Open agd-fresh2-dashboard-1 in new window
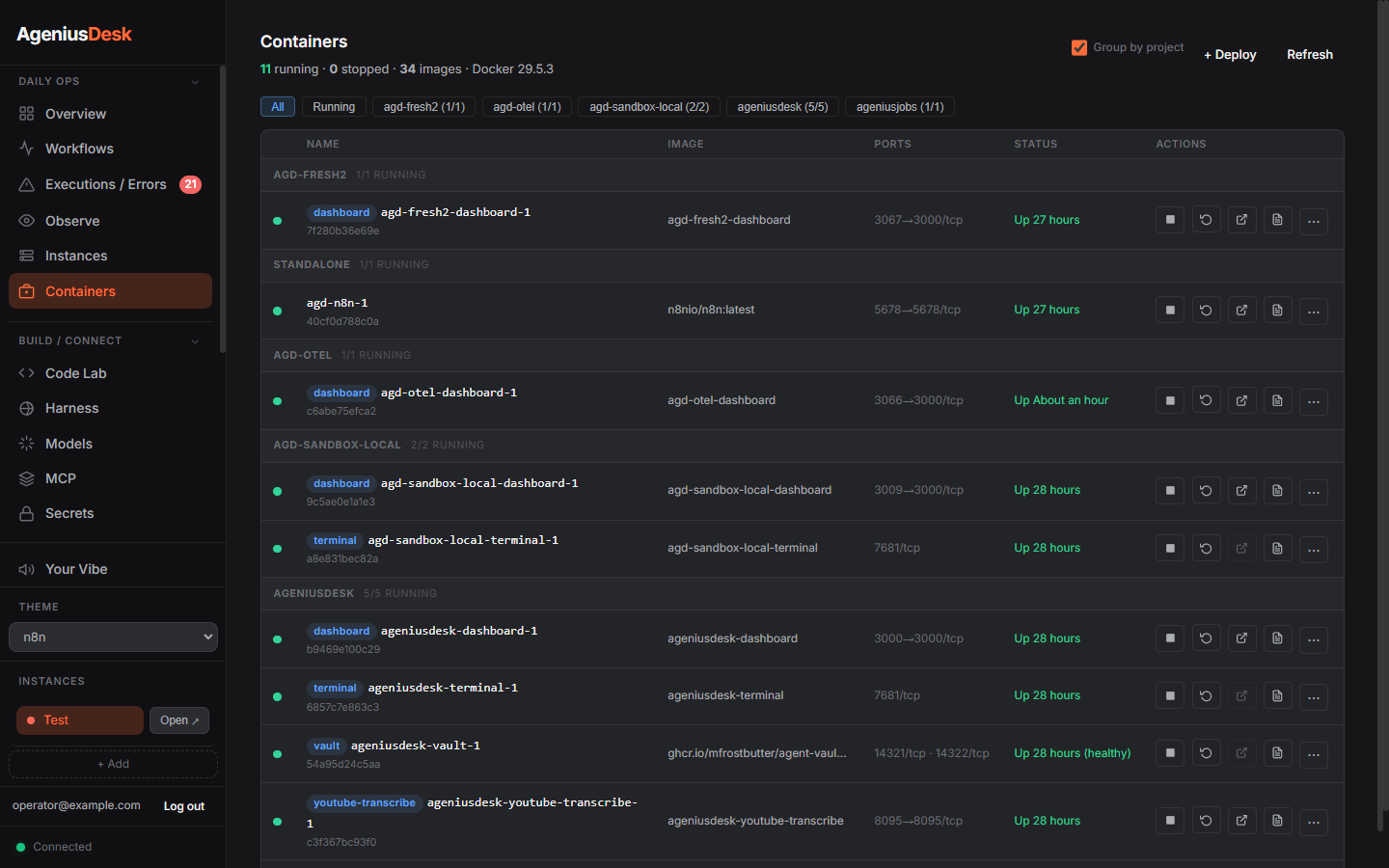Image resolution: width=1389 pixels, height=868 pixels. [1241, 220]
